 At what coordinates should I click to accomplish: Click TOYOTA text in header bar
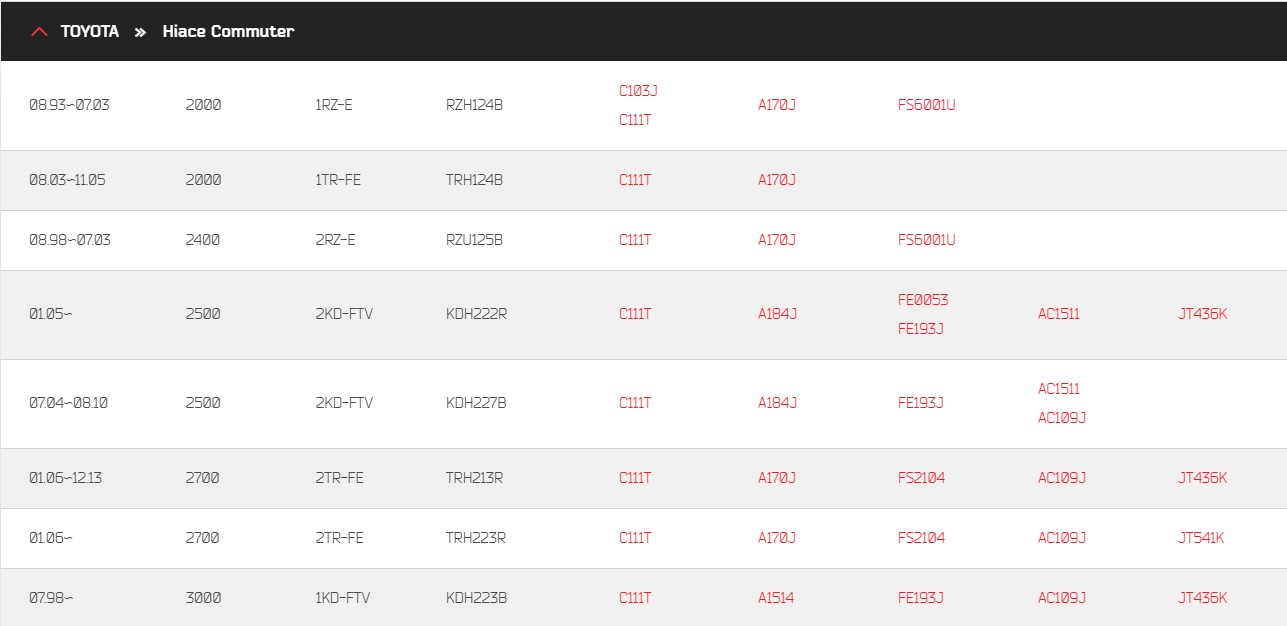point(90,31)
